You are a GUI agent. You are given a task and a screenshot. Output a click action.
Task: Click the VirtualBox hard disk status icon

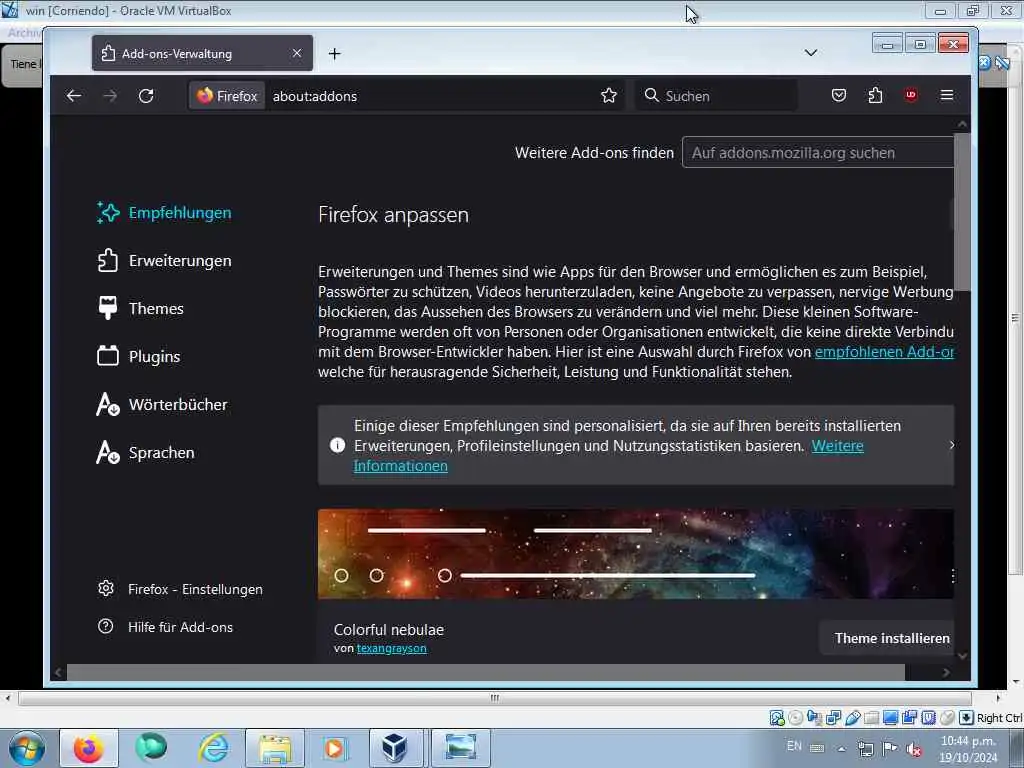[x=776, y=718]
